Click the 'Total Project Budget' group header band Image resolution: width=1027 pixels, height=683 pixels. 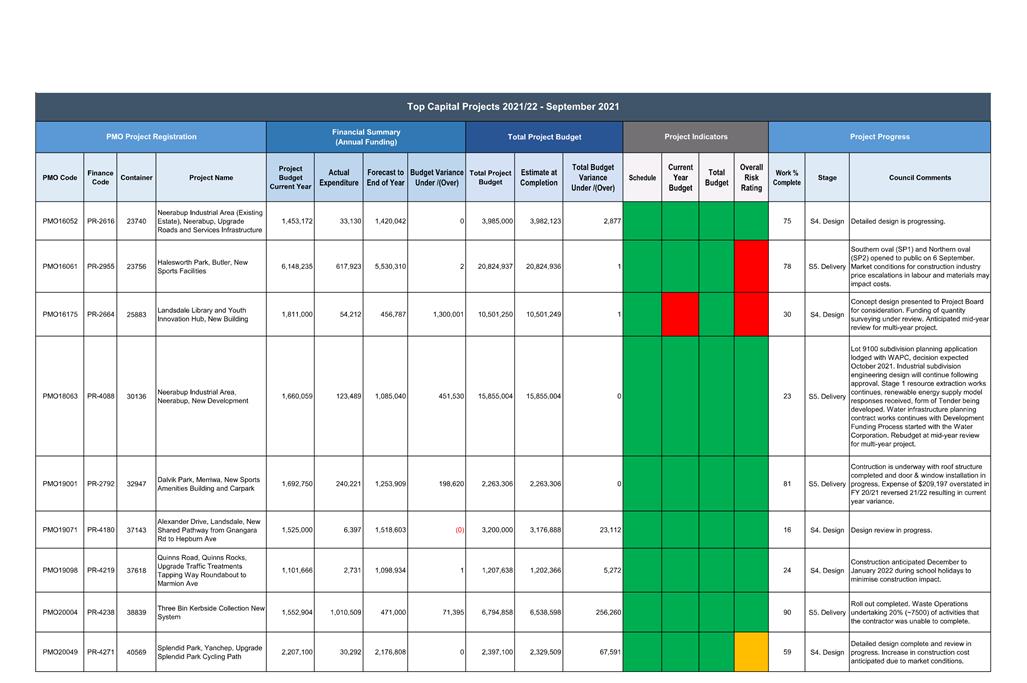click(x=544, y=137)
